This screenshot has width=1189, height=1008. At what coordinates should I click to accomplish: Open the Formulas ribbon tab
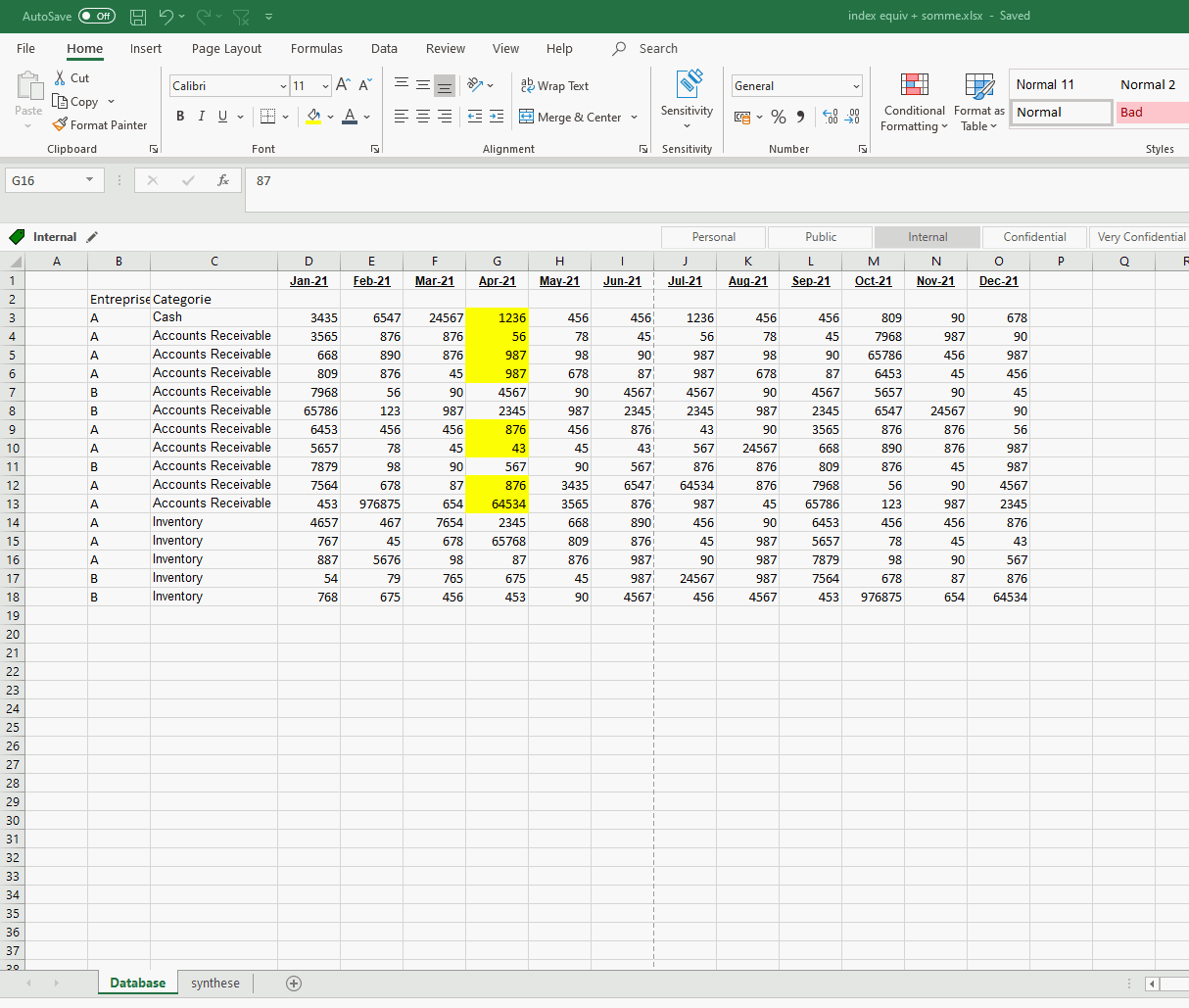click(x=316, y=49)
